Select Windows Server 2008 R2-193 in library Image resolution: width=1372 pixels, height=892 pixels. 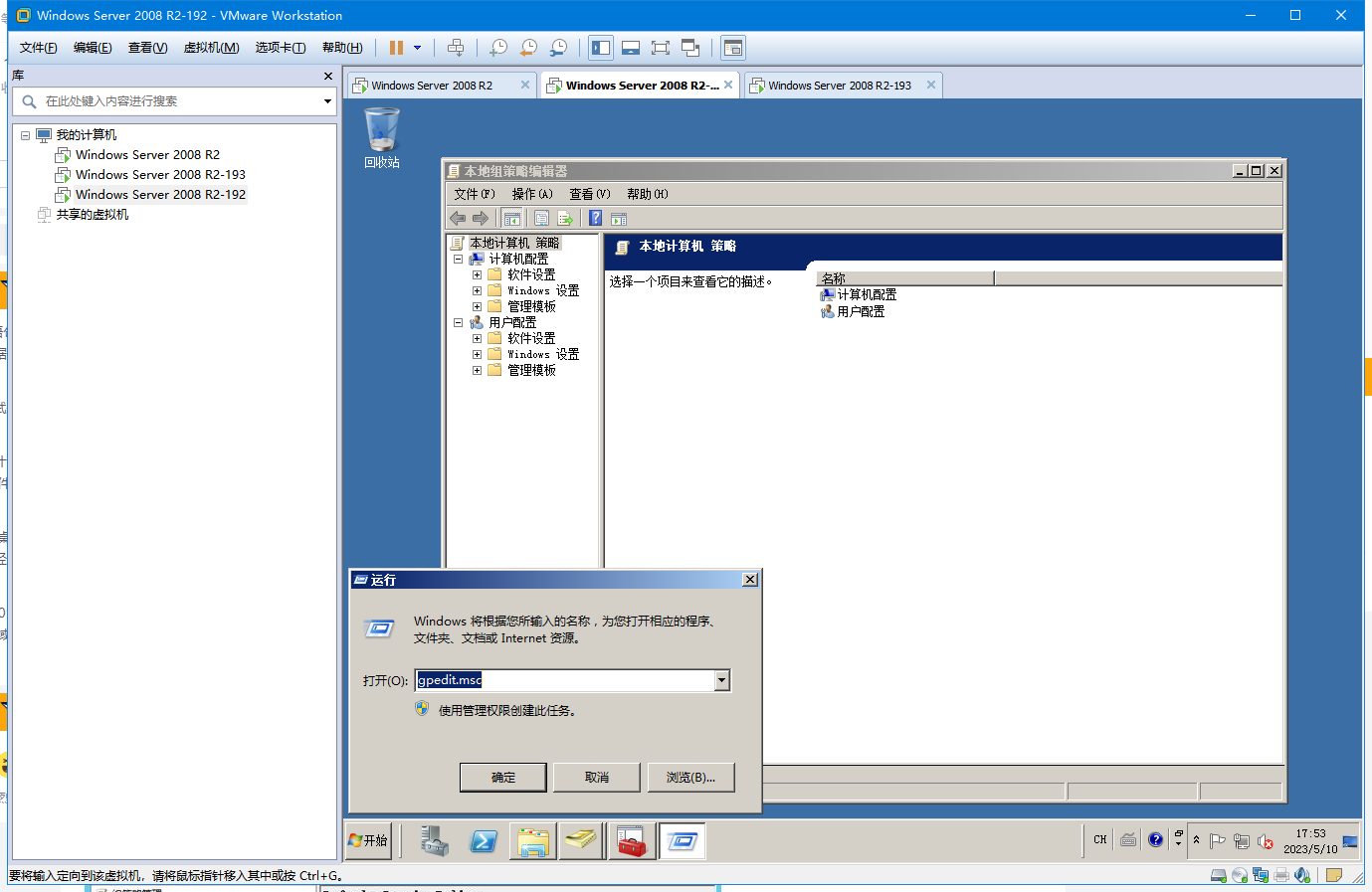pos(160,175)
